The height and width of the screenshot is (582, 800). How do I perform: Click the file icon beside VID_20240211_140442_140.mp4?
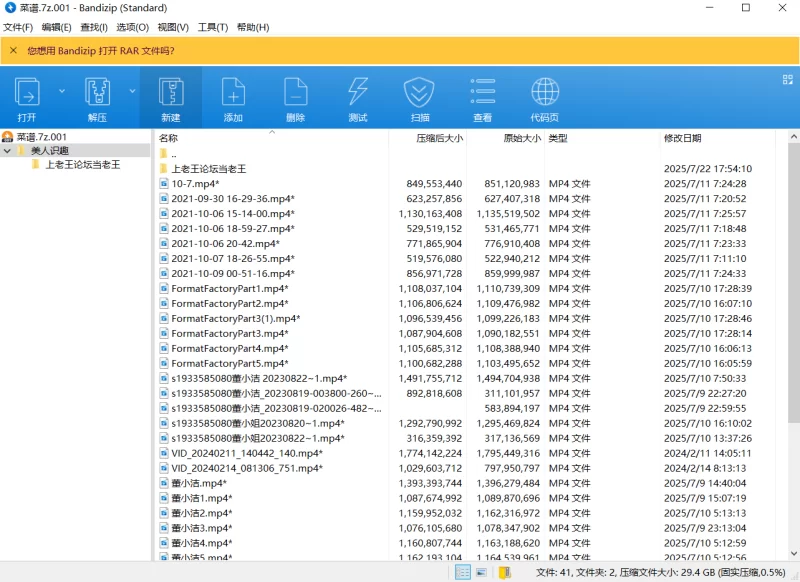point(164,453)
